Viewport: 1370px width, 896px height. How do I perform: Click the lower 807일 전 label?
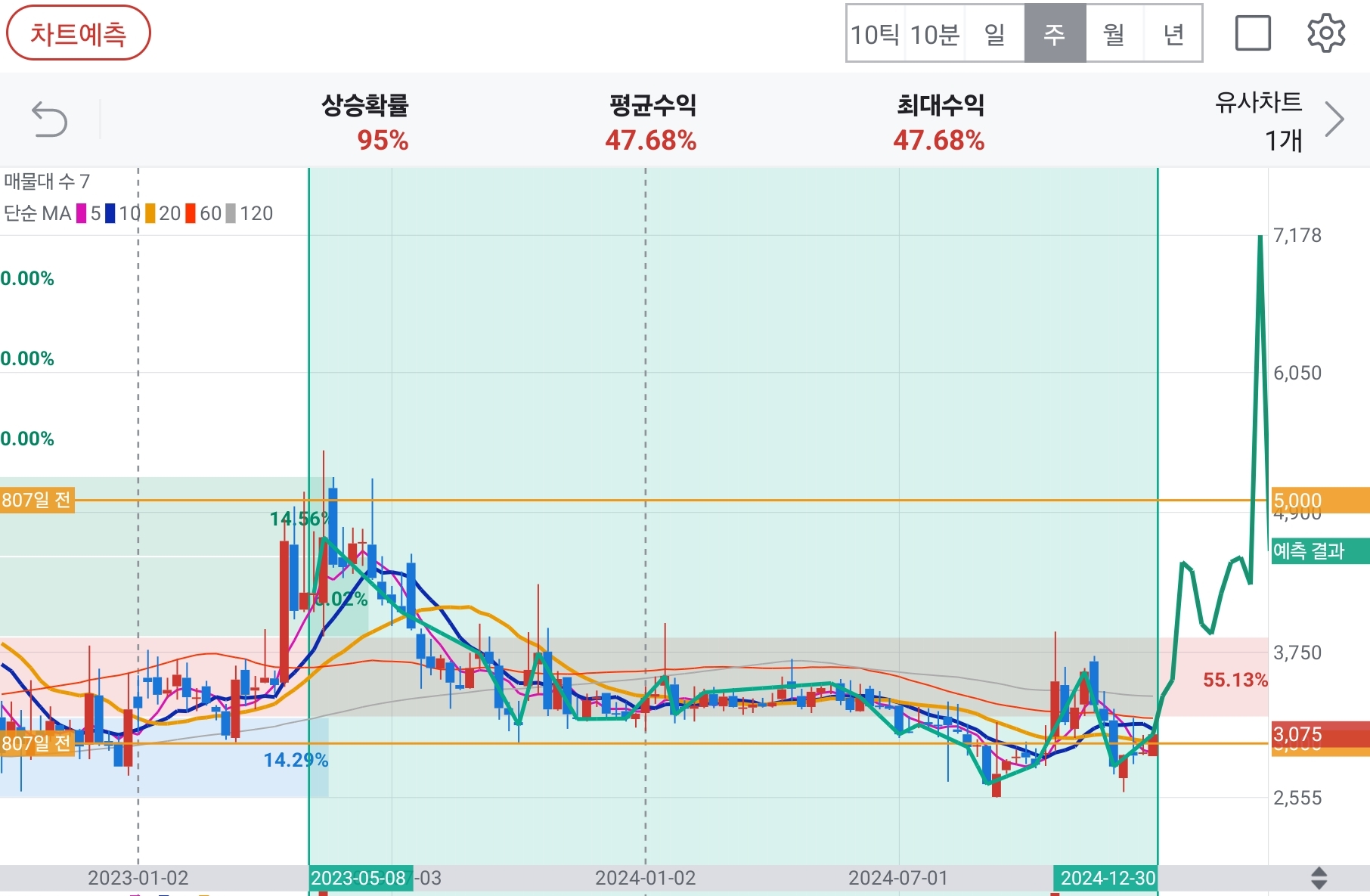click(x=37, y=743)
